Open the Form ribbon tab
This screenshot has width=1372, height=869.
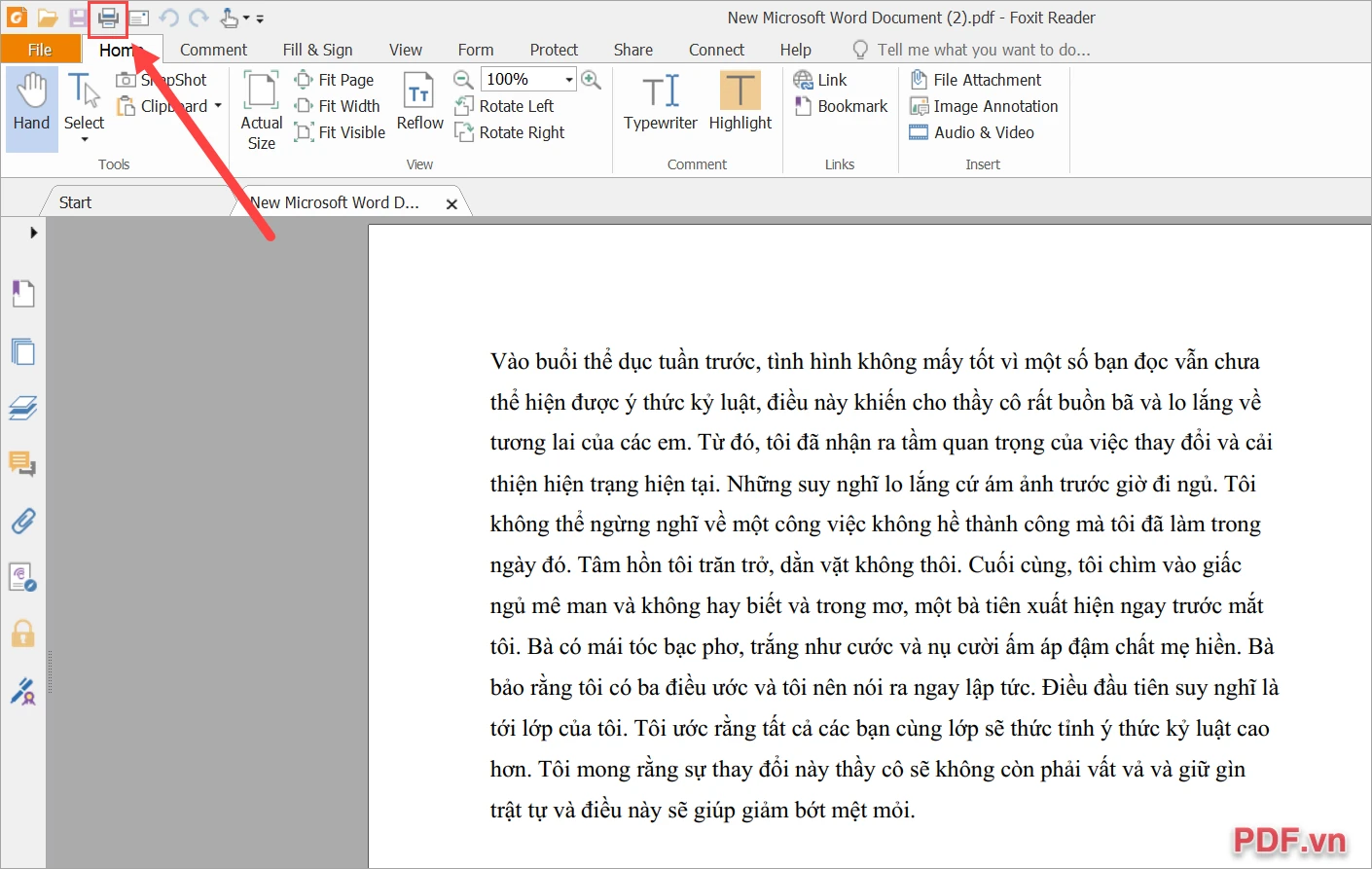476,50
